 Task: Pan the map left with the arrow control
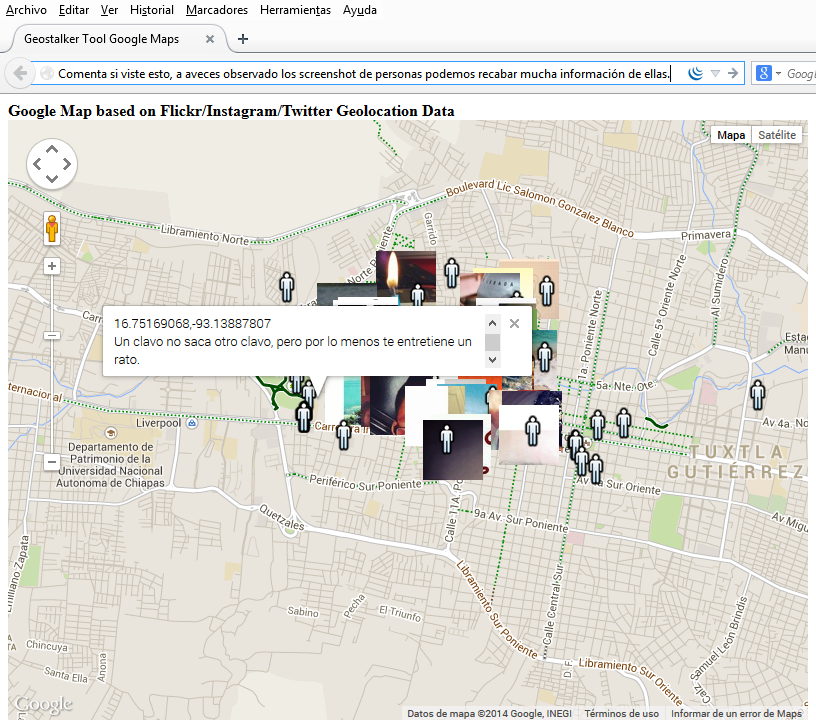click(37, 164)
